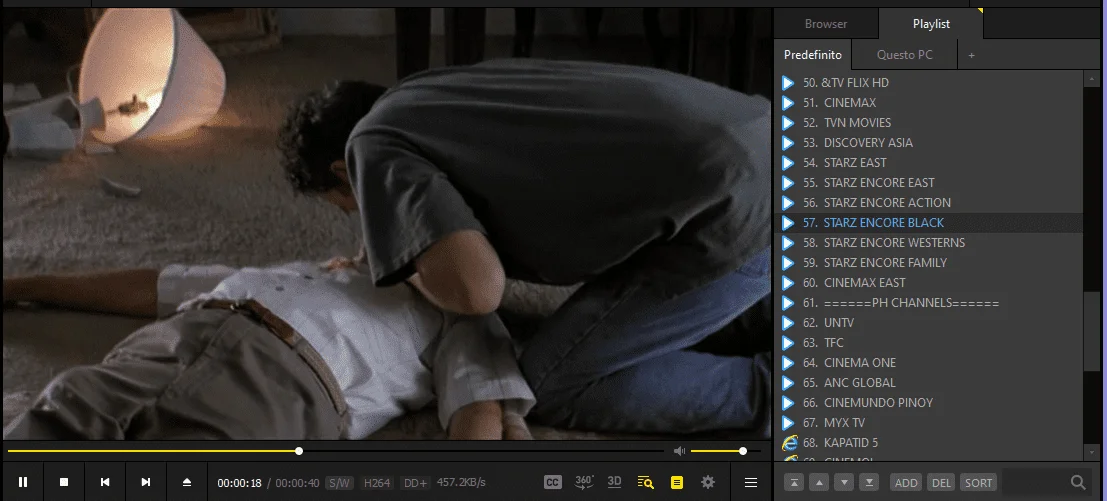The width and height of the screenshot is (1107, 501).
Task: Click the volume slider handle
Action: pos(743,451)
